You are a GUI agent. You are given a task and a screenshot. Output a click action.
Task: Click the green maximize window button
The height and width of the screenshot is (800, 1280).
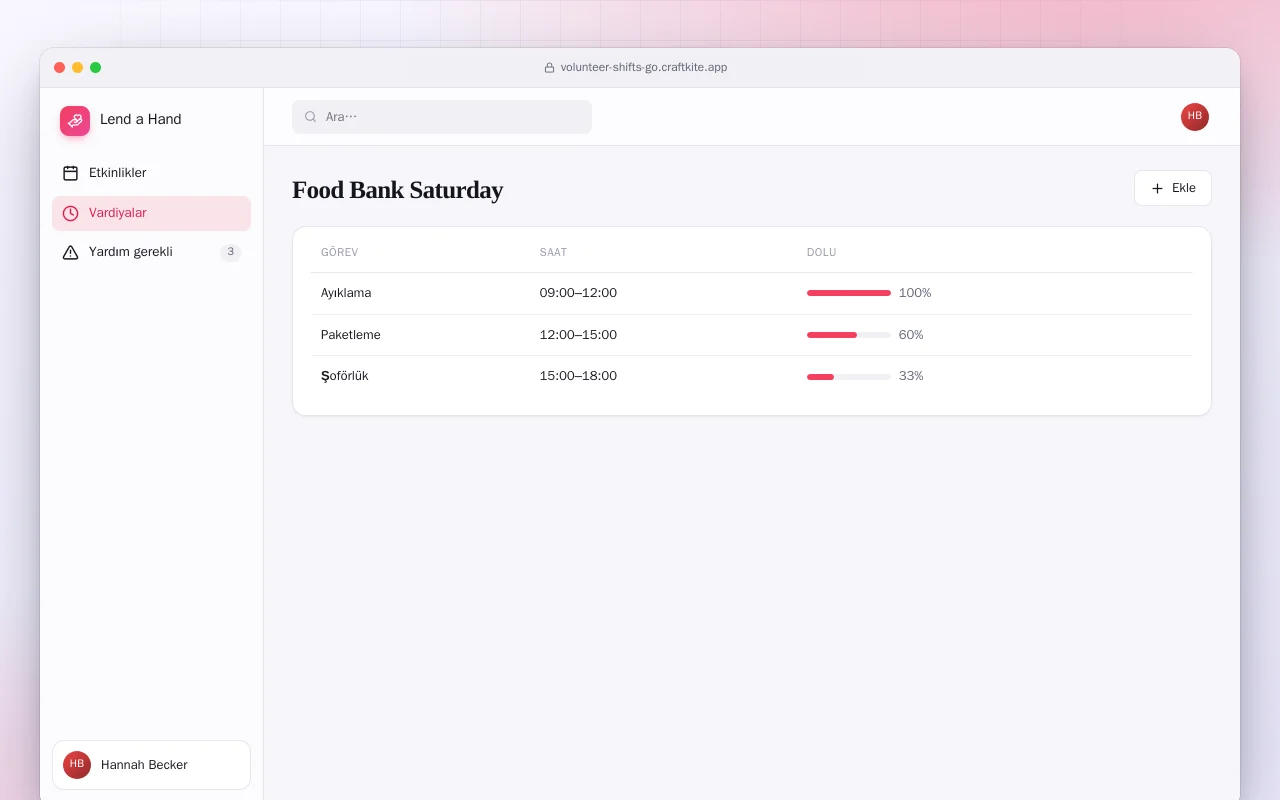tap(96, 68)
